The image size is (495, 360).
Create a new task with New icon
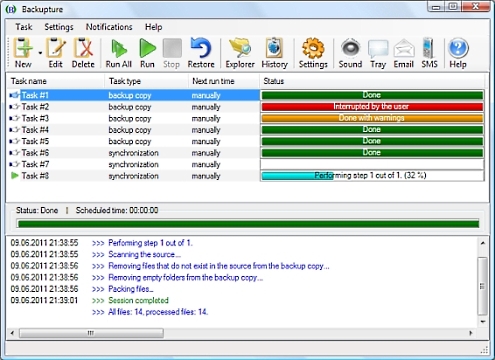tap(23, 53)
